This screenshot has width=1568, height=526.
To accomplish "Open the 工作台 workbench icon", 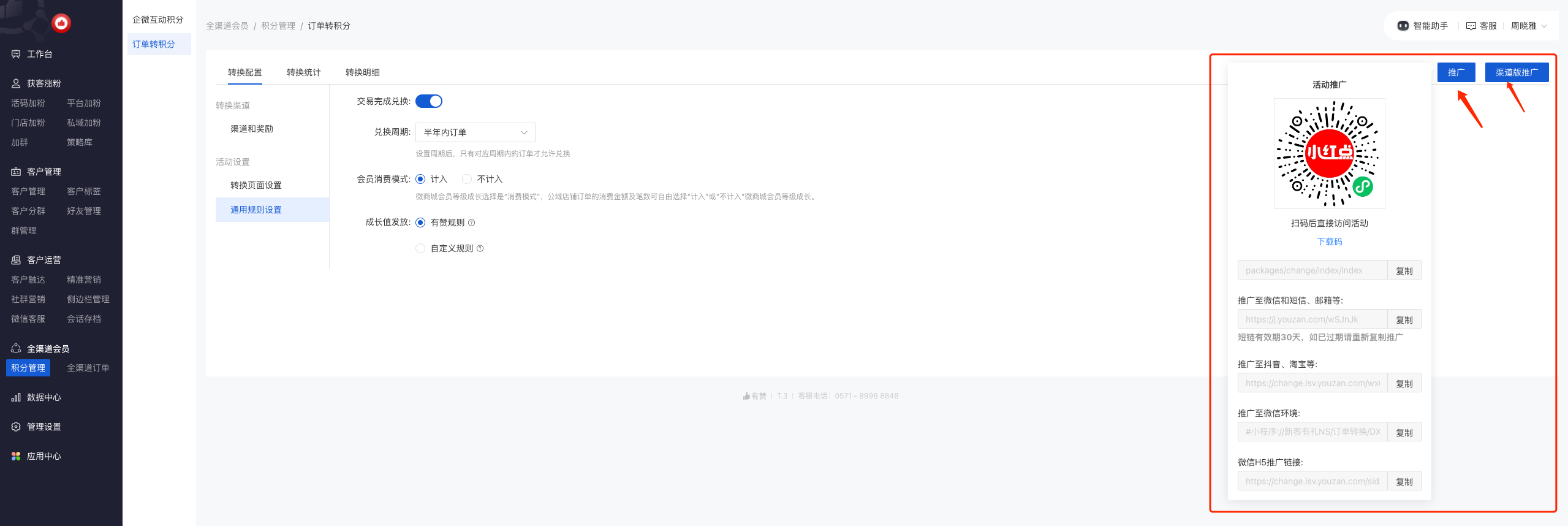I will pos(16,54).
